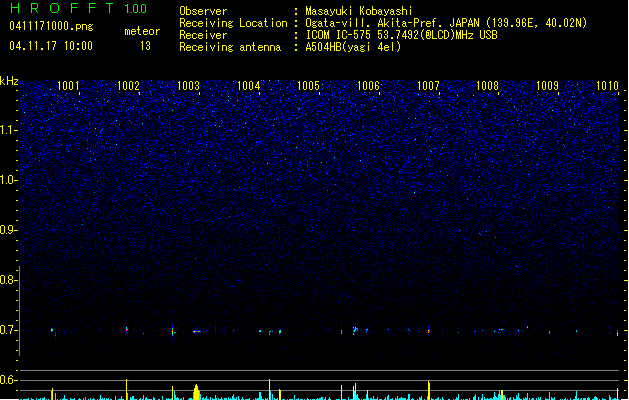This screenshot has height=400, width=629.
Task: Click the Receiving Location label
Action: (x=233, y=23)
